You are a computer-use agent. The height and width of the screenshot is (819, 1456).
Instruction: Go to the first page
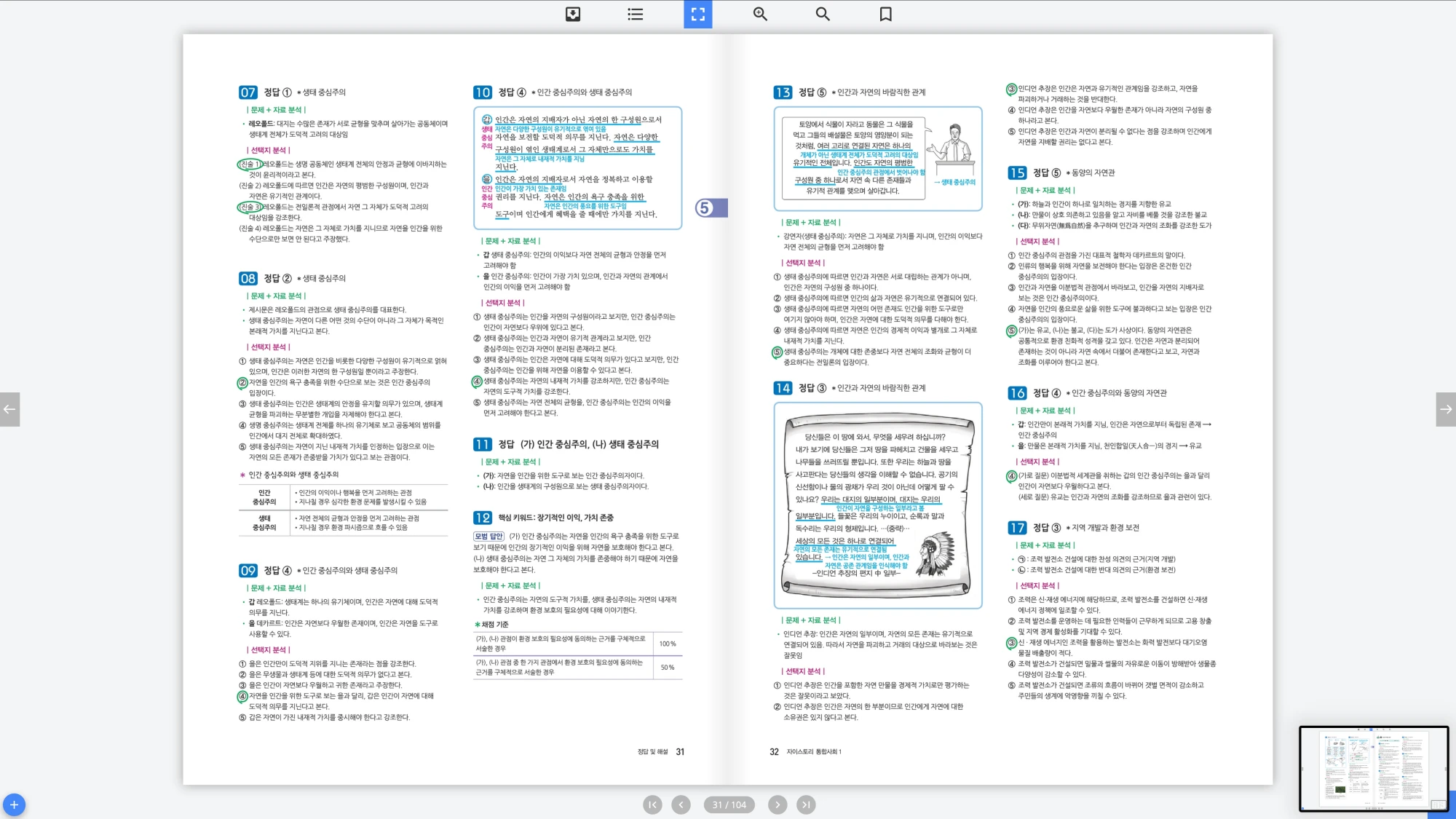pos(652,804)
